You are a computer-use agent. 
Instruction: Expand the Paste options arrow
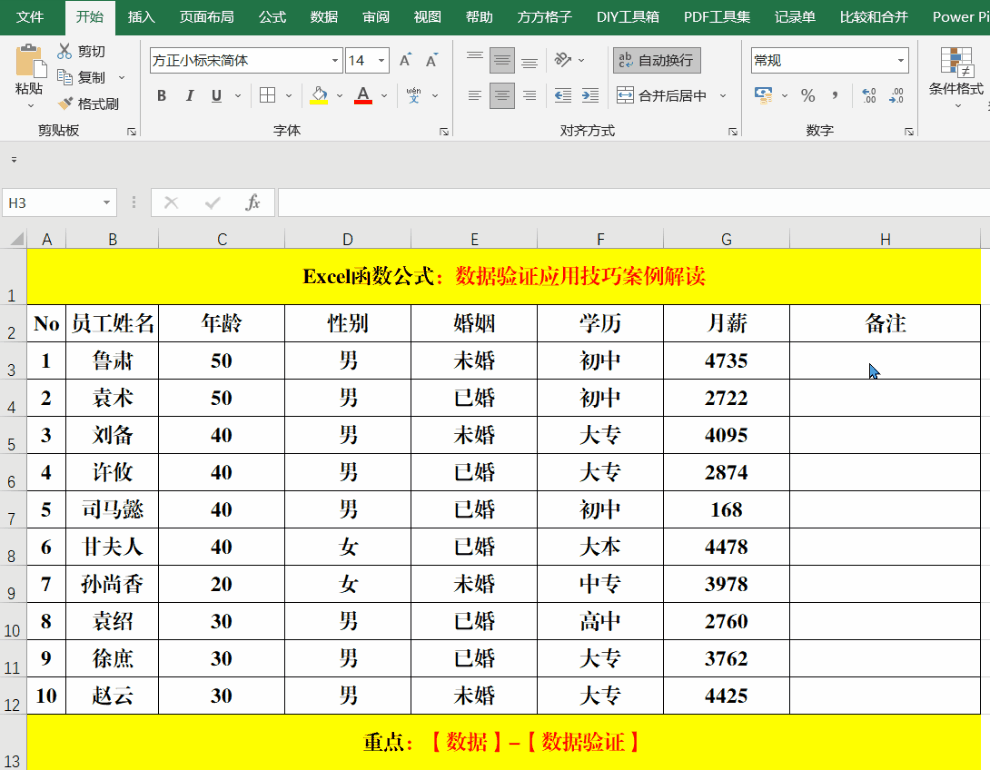(30, 105)
